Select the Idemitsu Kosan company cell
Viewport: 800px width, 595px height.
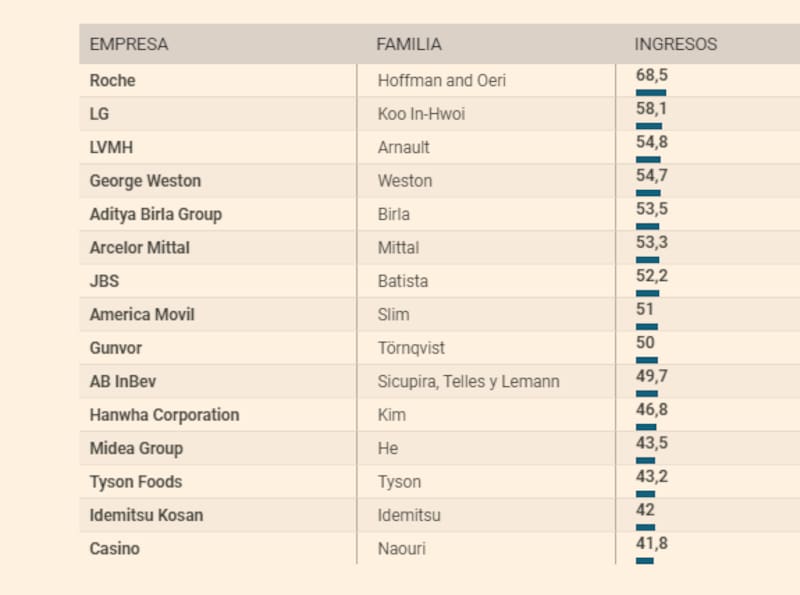tap(146, 515)
